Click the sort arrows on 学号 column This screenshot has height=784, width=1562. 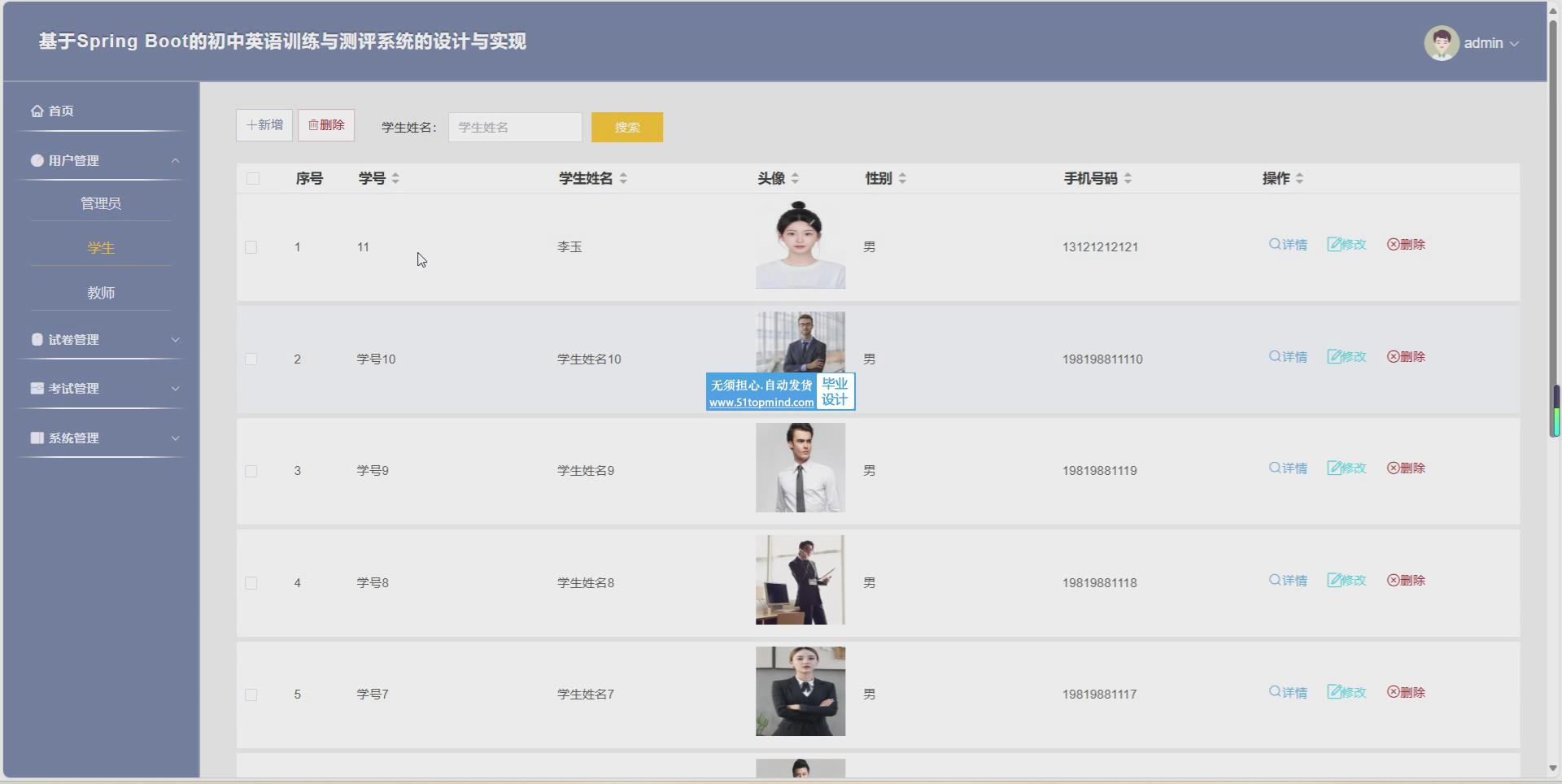395,178
